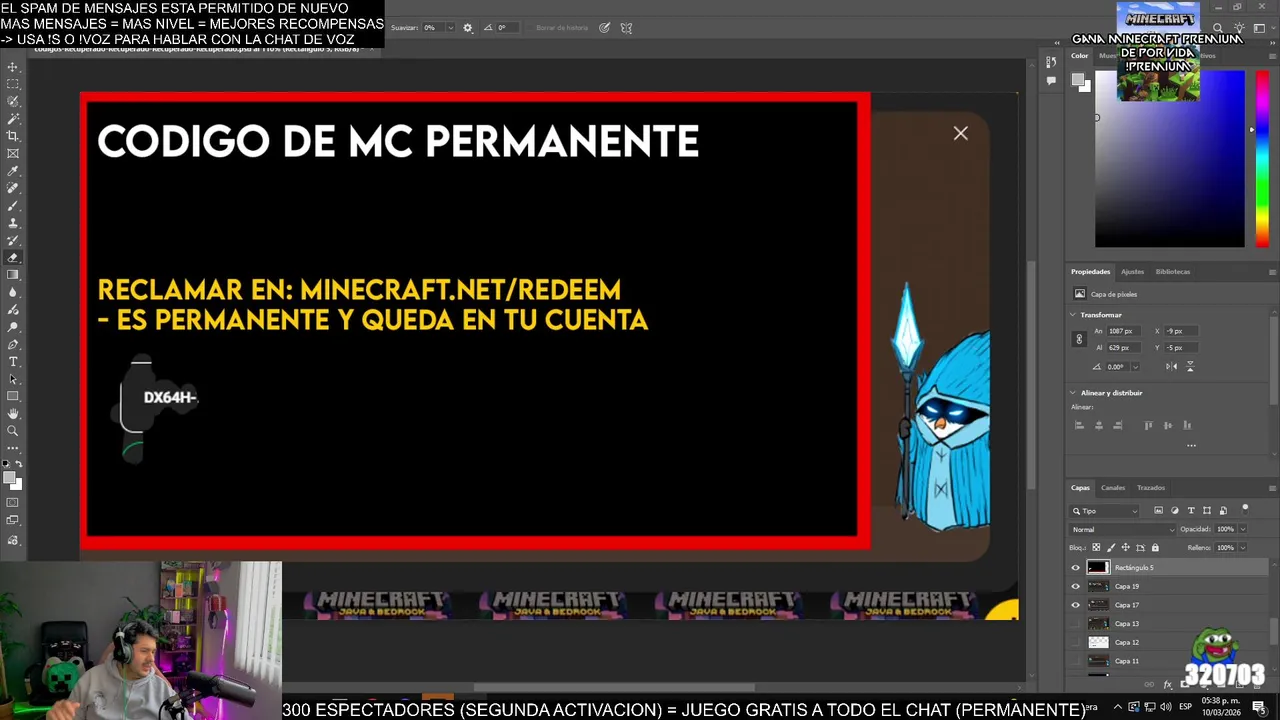Screen dimensions: 1280x720
Task: Align horizontal centers in the Alinear section
Action: pos(1099,425)
